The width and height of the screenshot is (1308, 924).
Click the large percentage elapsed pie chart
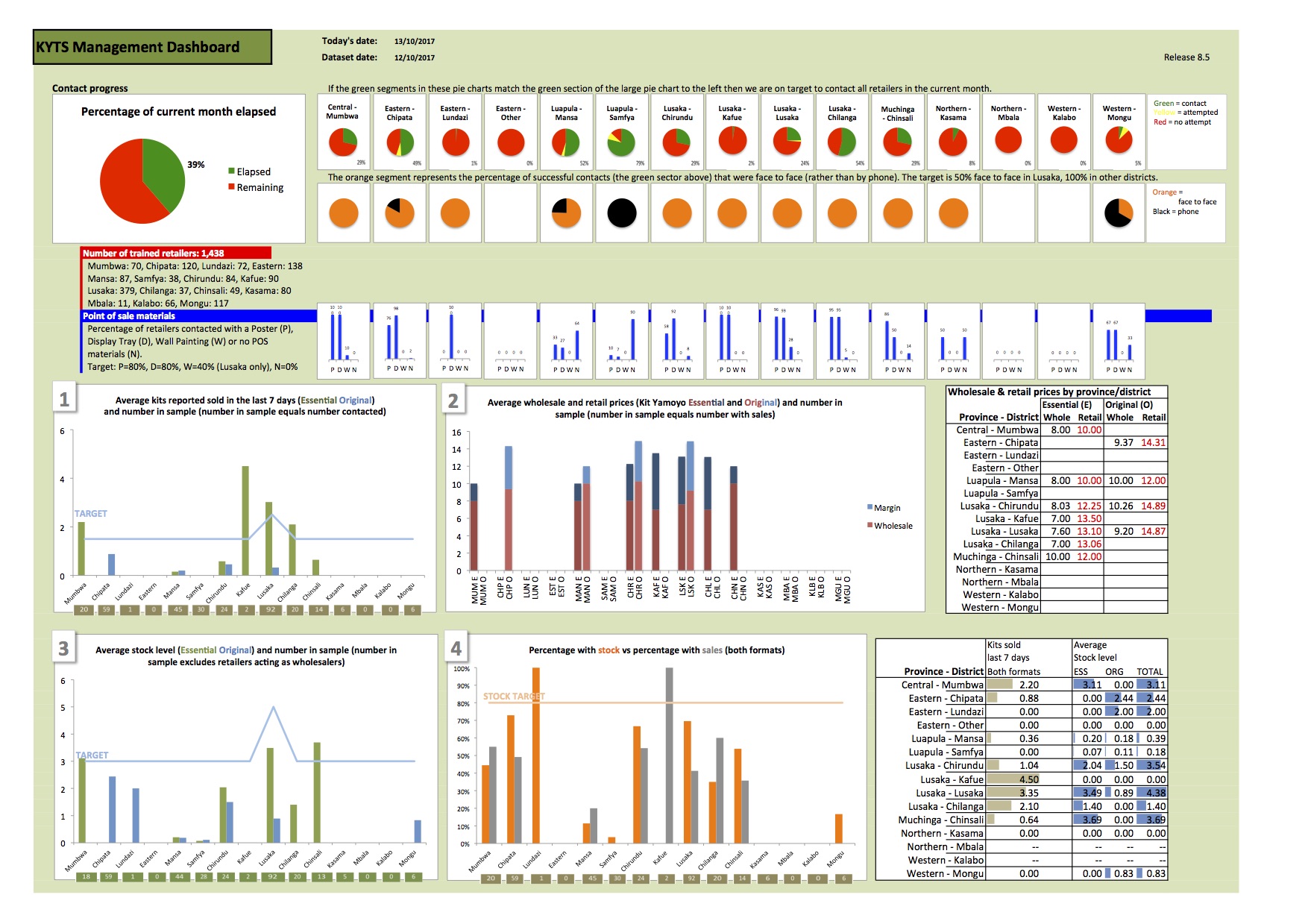click(x=142, y=181)
